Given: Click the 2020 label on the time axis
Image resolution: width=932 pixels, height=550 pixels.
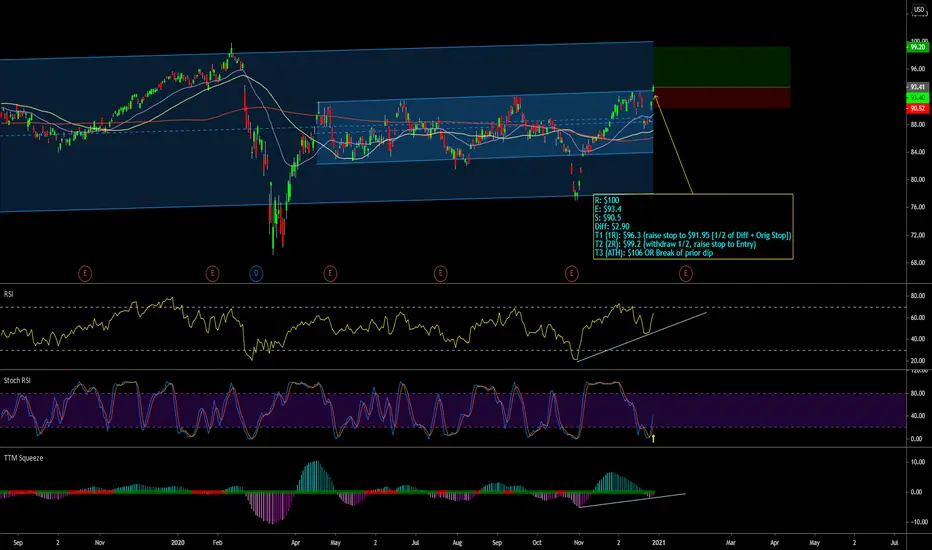Looking at the screenshot, I should [x=178, y=543].
